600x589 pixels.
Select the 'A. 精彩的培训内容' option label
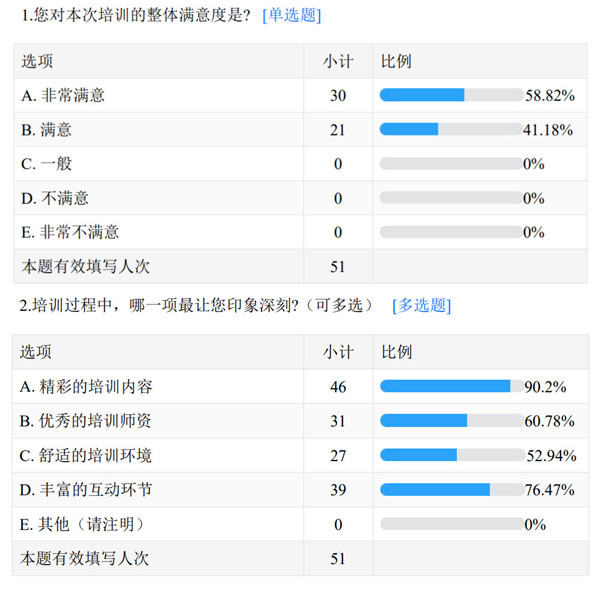click(x=86, y=386)
